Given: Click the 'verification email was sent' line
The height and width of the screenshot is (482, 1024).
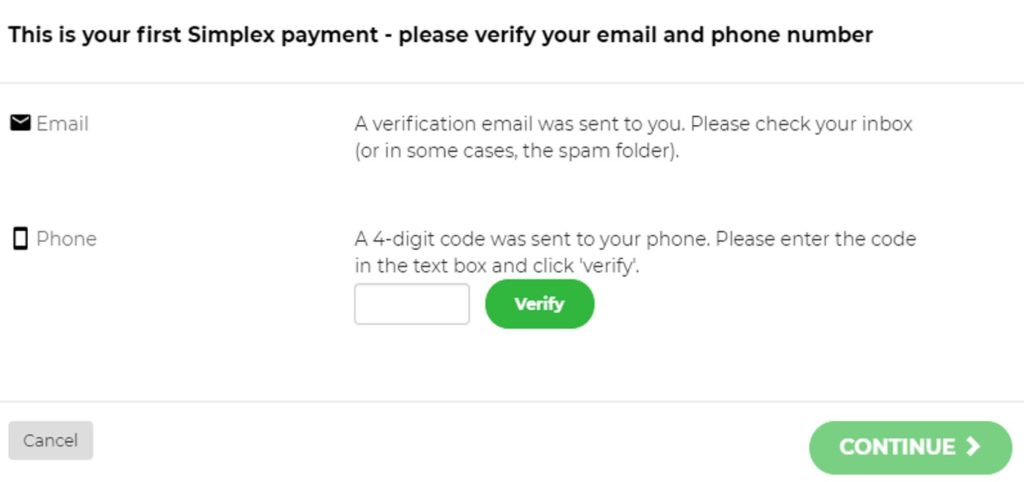Looking at the screenshot, I should (633, 123).
